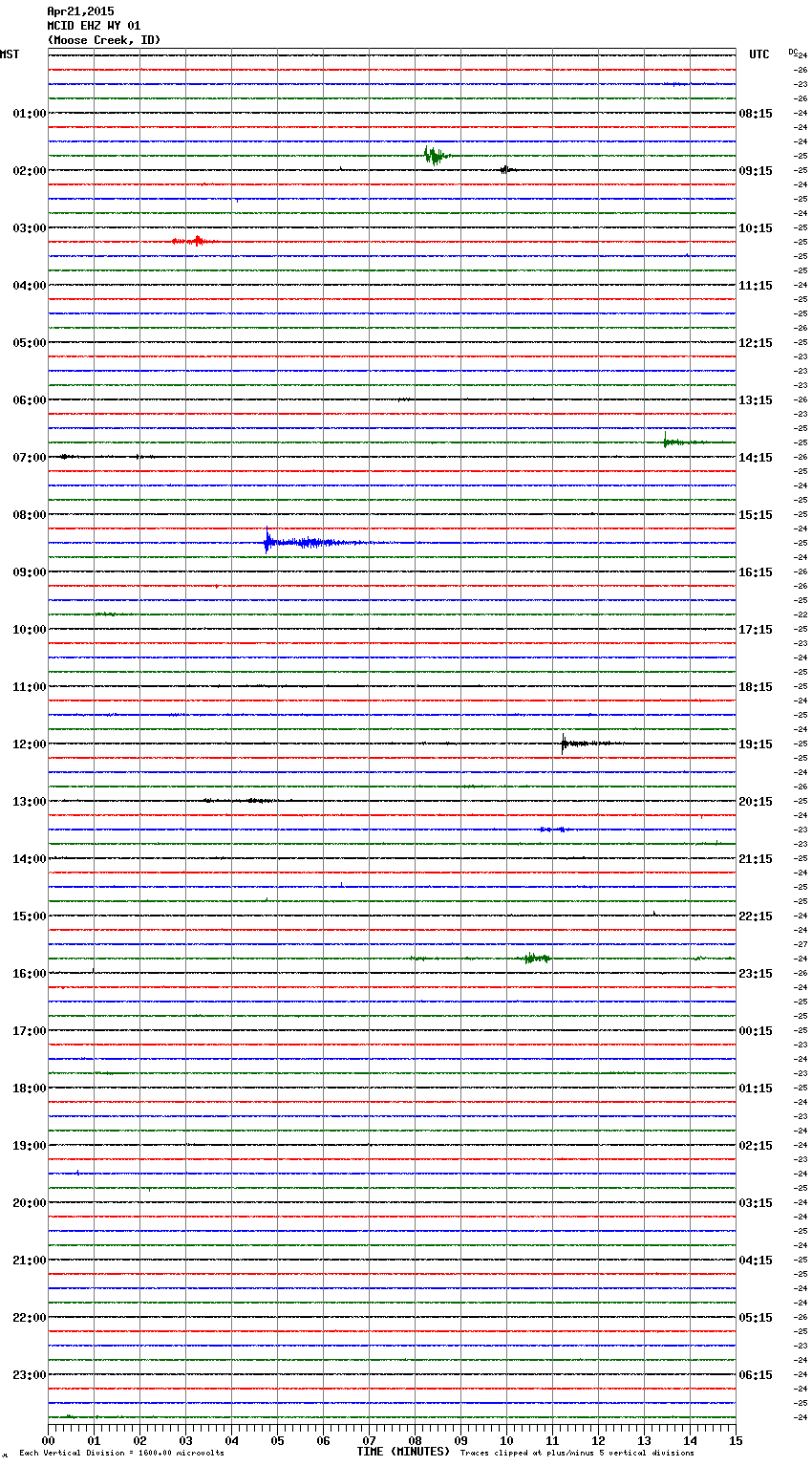Screen dimensions: 812x1466
Task: Click the TIME (MINUTES) axis title
Action: click(403, 1452)
